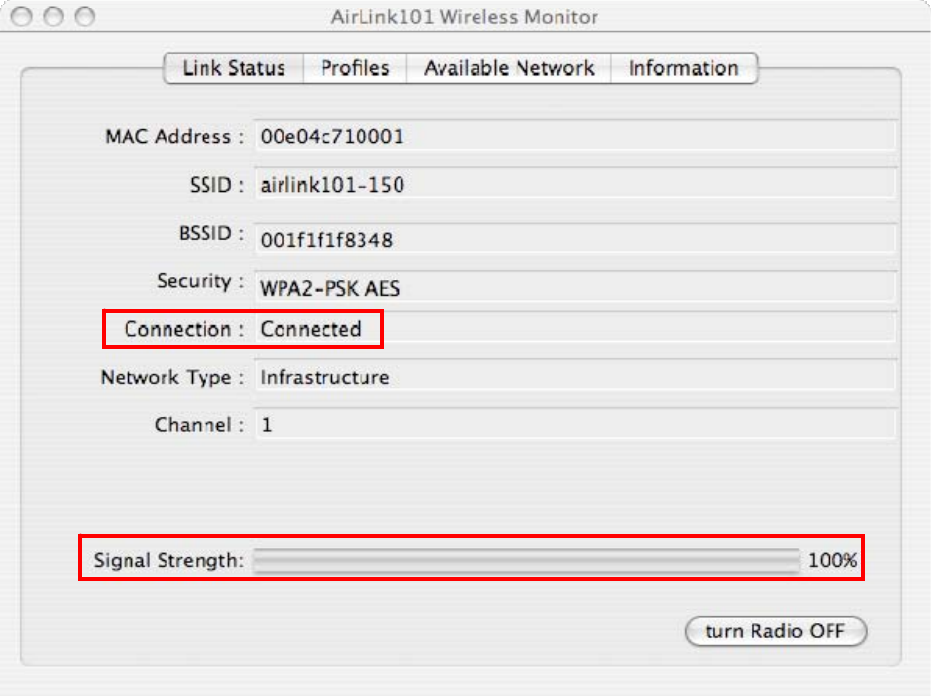The height and width of the screenshot is (696, 931).
Task: Switch to the Information tab
Action: click(x=683, y=68)
